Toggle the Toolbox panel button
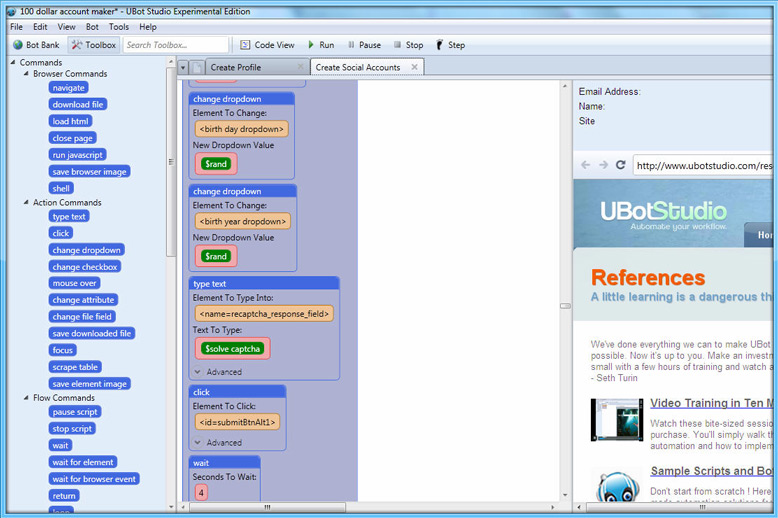Viewport: 778px width, 518px height. (x=94, y=45)
